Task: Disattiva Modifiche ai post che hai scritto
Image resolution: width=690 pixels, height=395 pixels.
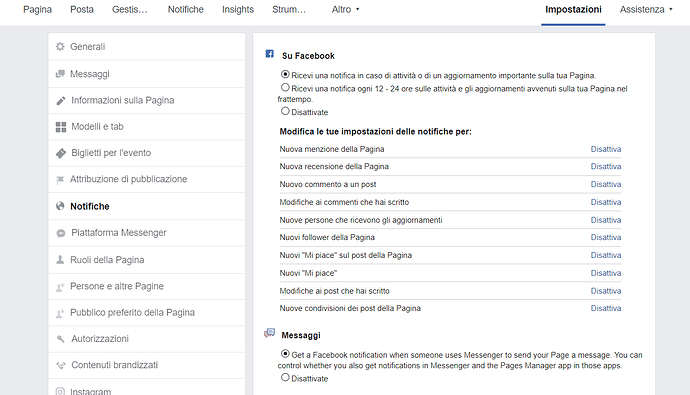Action: coord(606,291)
